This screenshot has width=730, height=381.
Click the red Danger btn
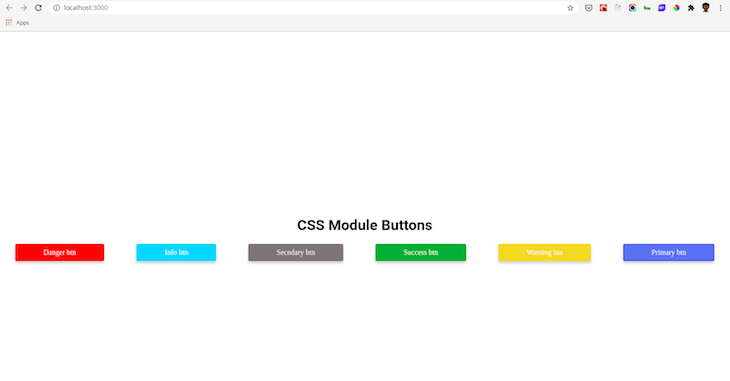tap(60, 252)
